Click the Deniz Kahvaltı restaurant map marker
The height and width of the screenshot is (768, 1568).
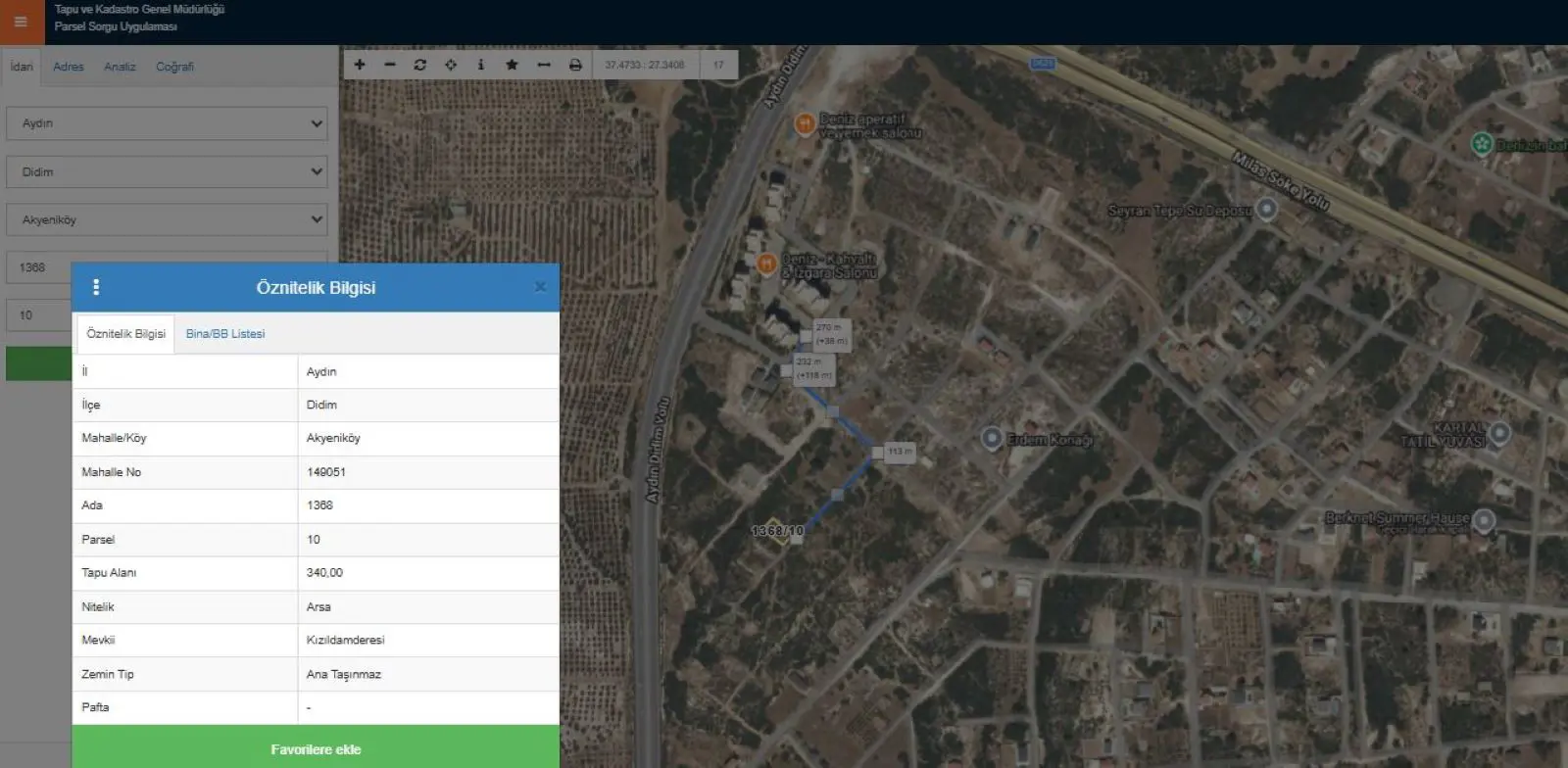766,264
